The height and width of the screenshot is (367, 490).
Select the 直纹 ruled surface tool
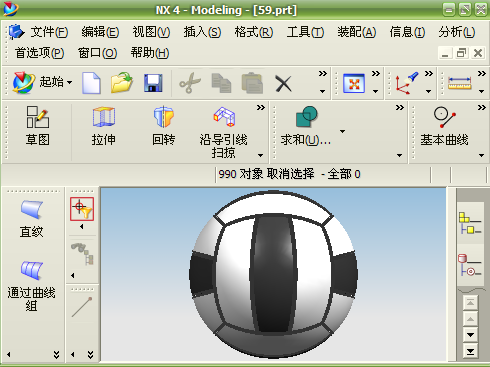click(31, 218)
